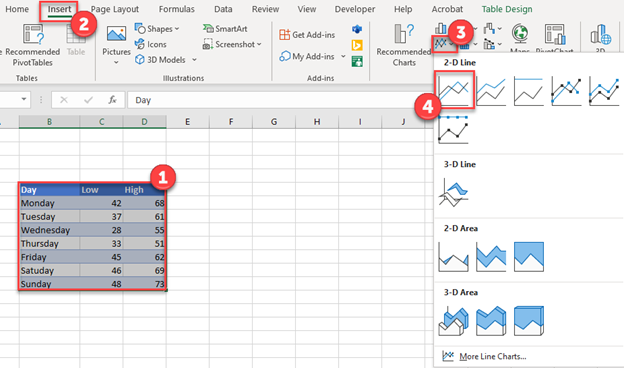This screenshot has height=368, width=624.
Task: Click the Recommended PivotTables icon
Action: [33, 34]
